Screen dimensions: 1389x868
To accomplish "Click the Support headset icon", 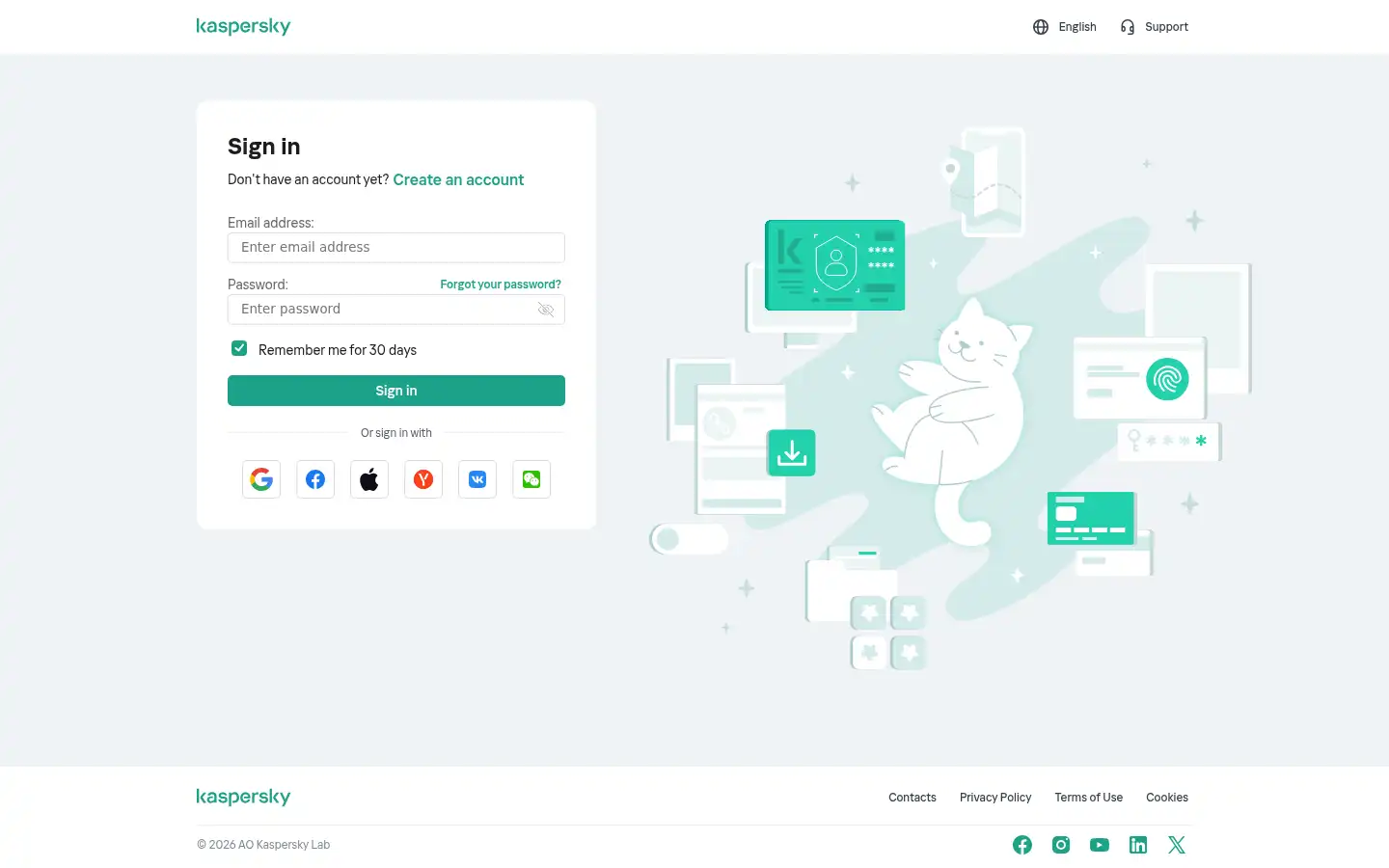I will tap(1128, 27).
